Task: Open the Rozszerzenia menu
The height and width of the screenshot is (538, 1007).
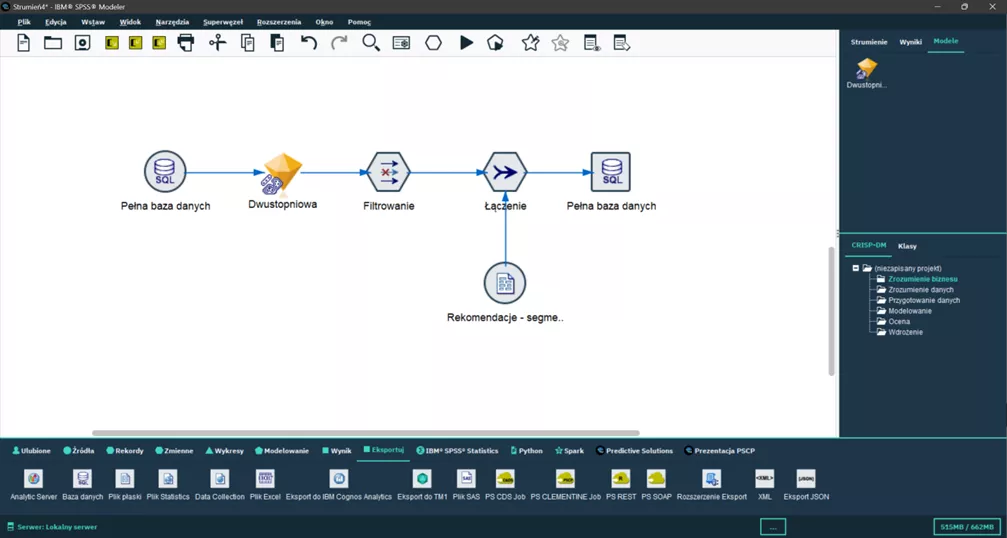Action: [279, 22]
